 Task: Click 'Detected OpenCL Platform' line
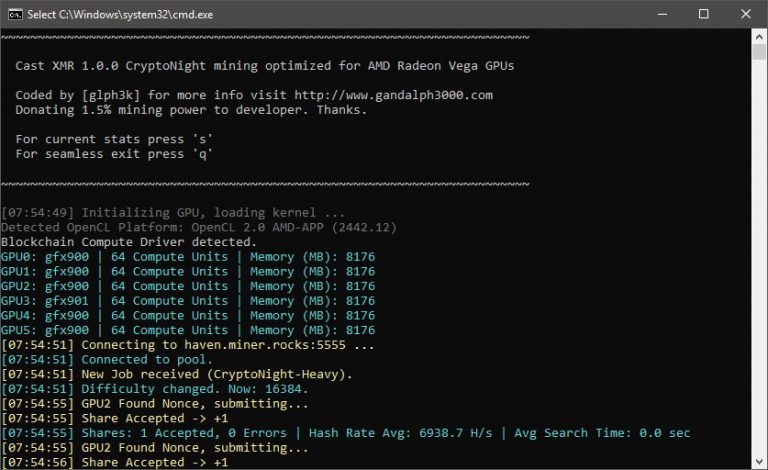(199, 227)
